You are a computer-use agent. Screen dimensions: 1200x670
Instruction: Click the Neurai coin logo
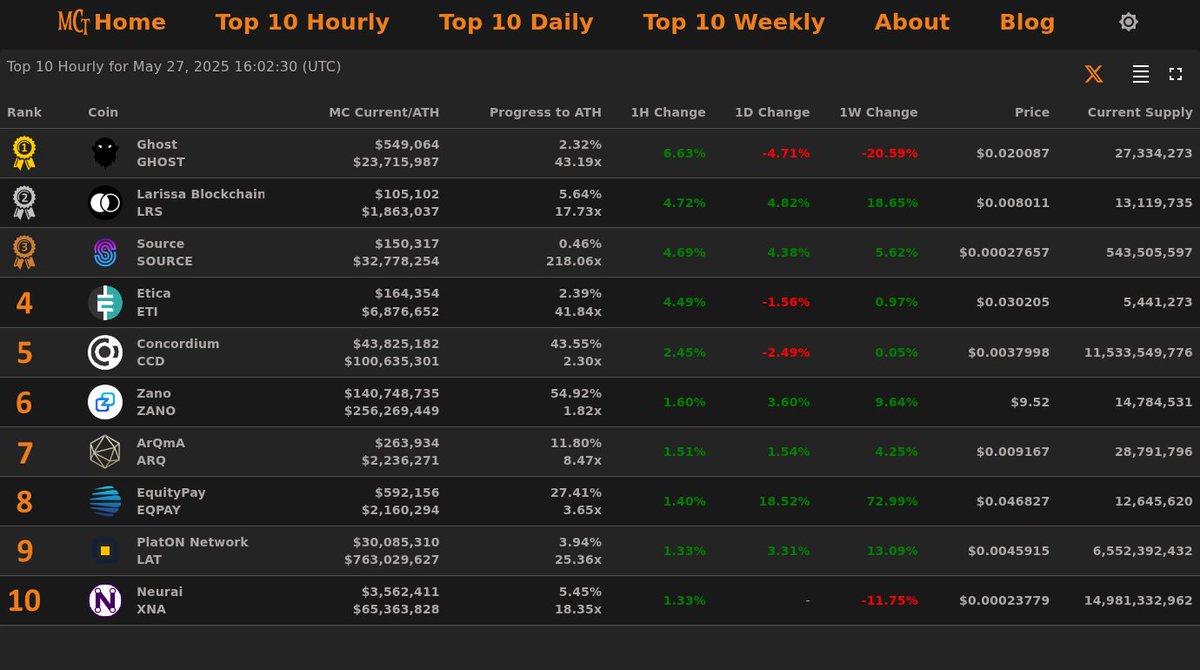coord(105,601)
